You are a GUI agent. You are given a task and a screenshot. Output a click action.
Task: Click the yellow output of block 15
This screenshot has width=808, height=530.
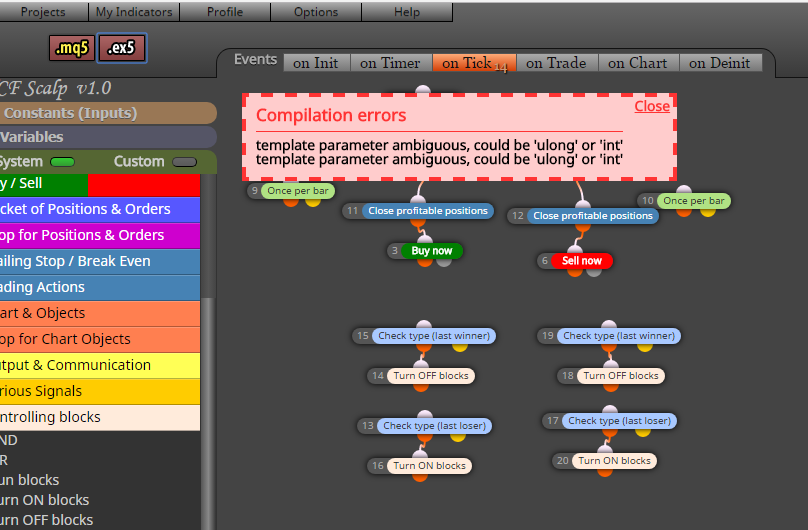(x=460, y=347)
